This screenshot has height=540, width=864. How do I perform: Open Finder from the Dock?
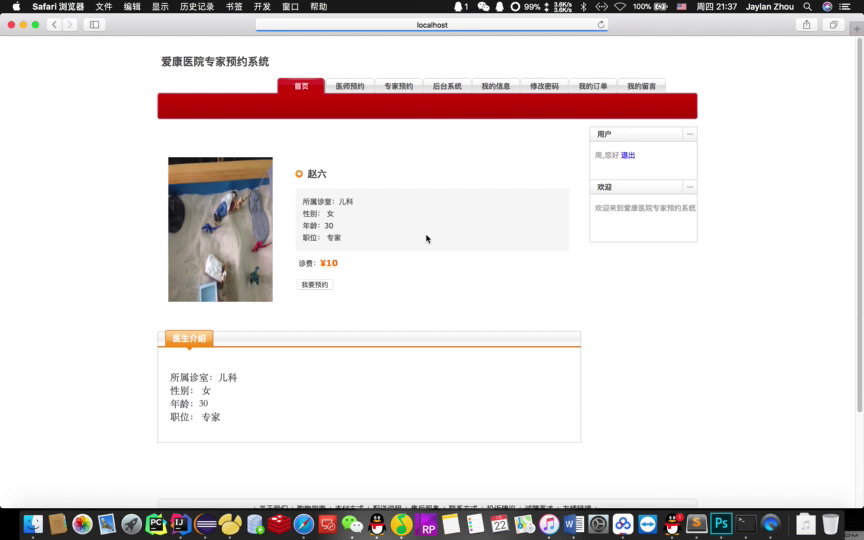(x=33, y=524)
